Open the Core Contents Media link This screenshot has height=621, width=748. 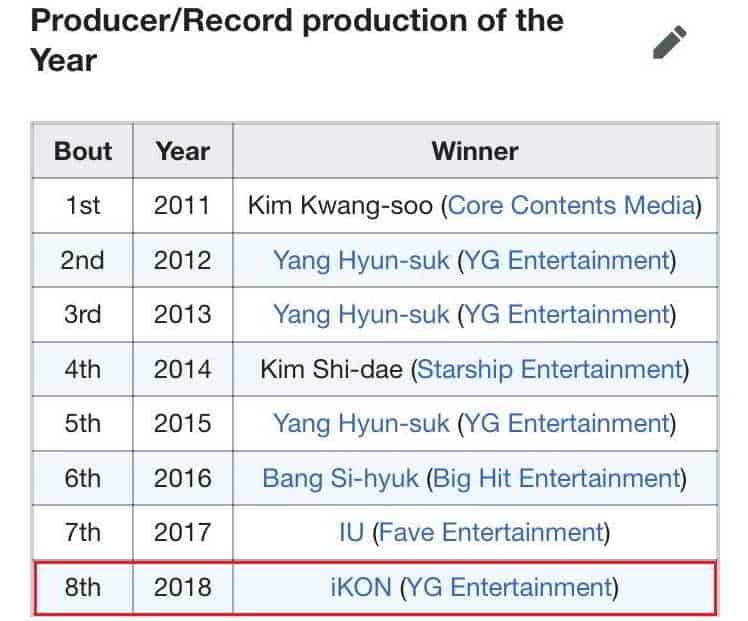[571, 206]
